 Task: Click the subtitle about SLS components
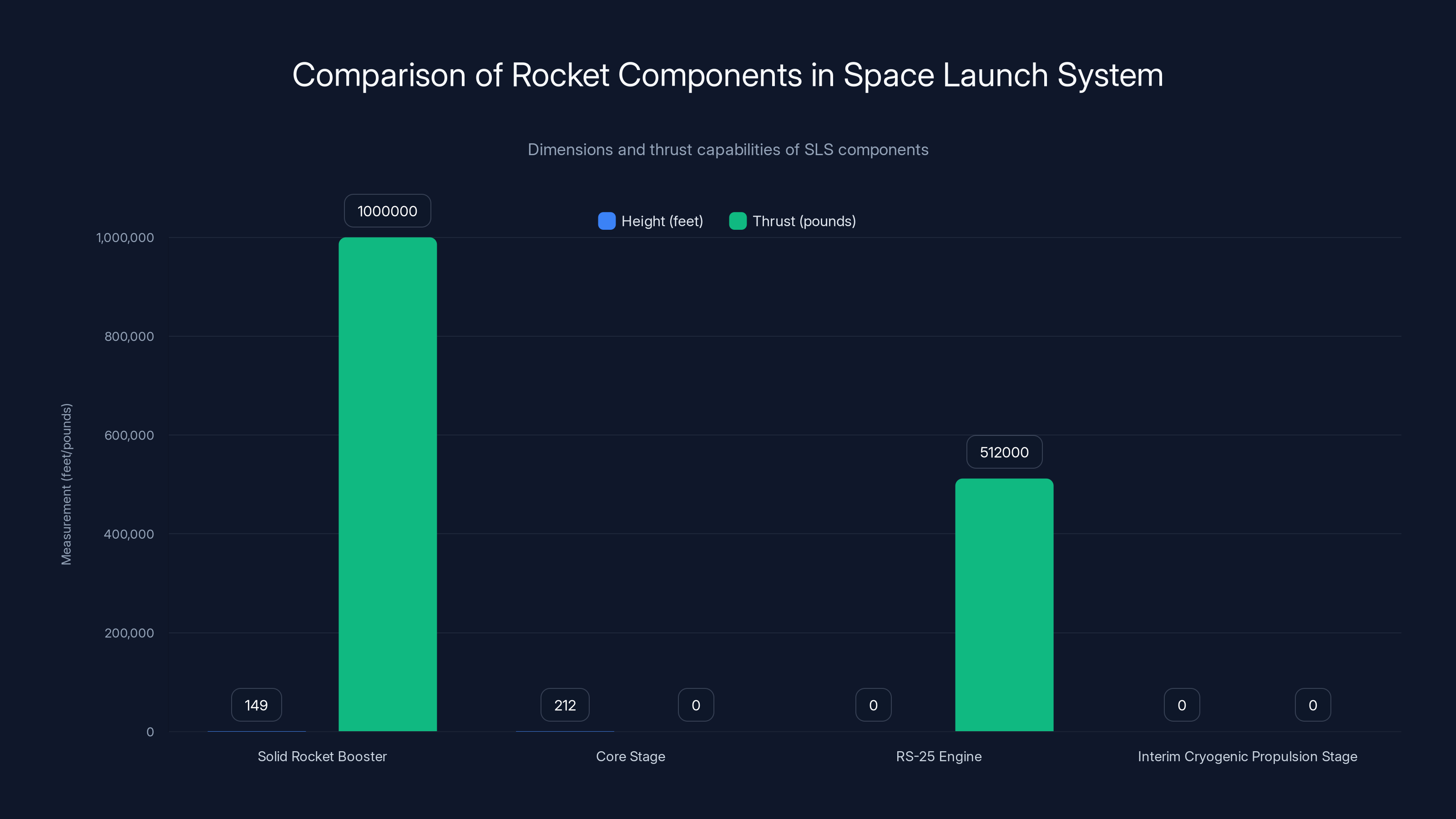pos(728,149)
